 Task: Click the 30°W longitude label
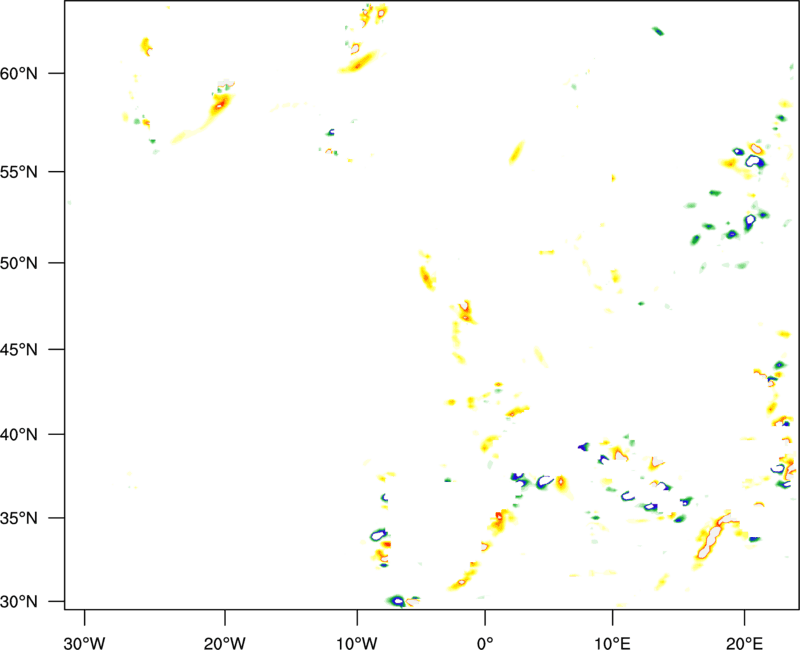(84, 643)
